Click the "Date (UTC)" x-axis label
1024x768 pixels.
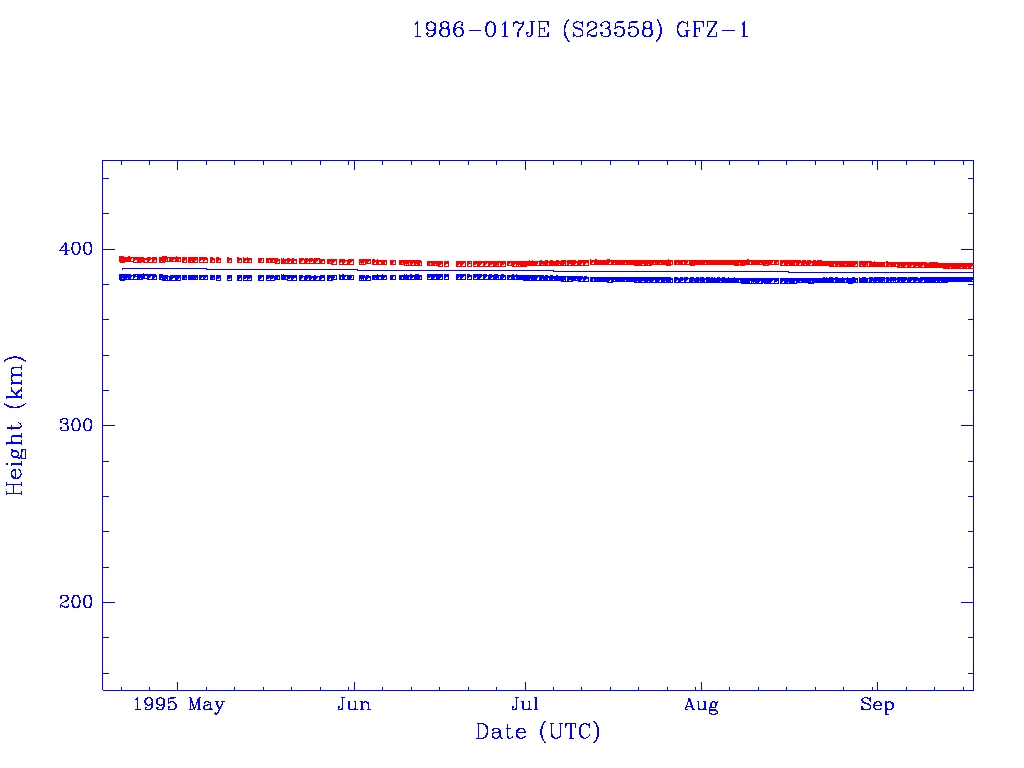coord(538,732)
